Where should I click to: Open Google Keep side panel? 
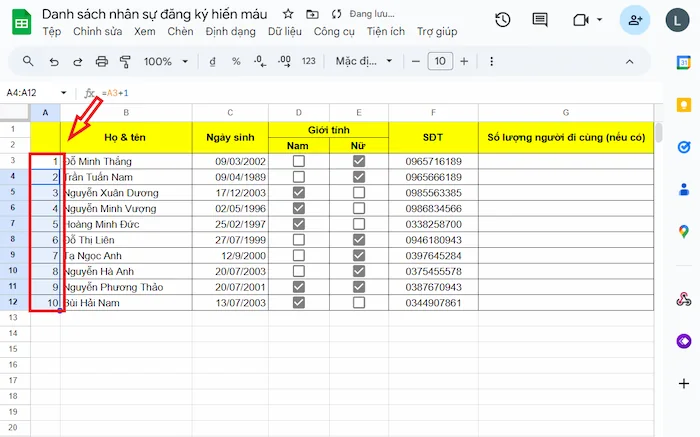click(683, 105)
